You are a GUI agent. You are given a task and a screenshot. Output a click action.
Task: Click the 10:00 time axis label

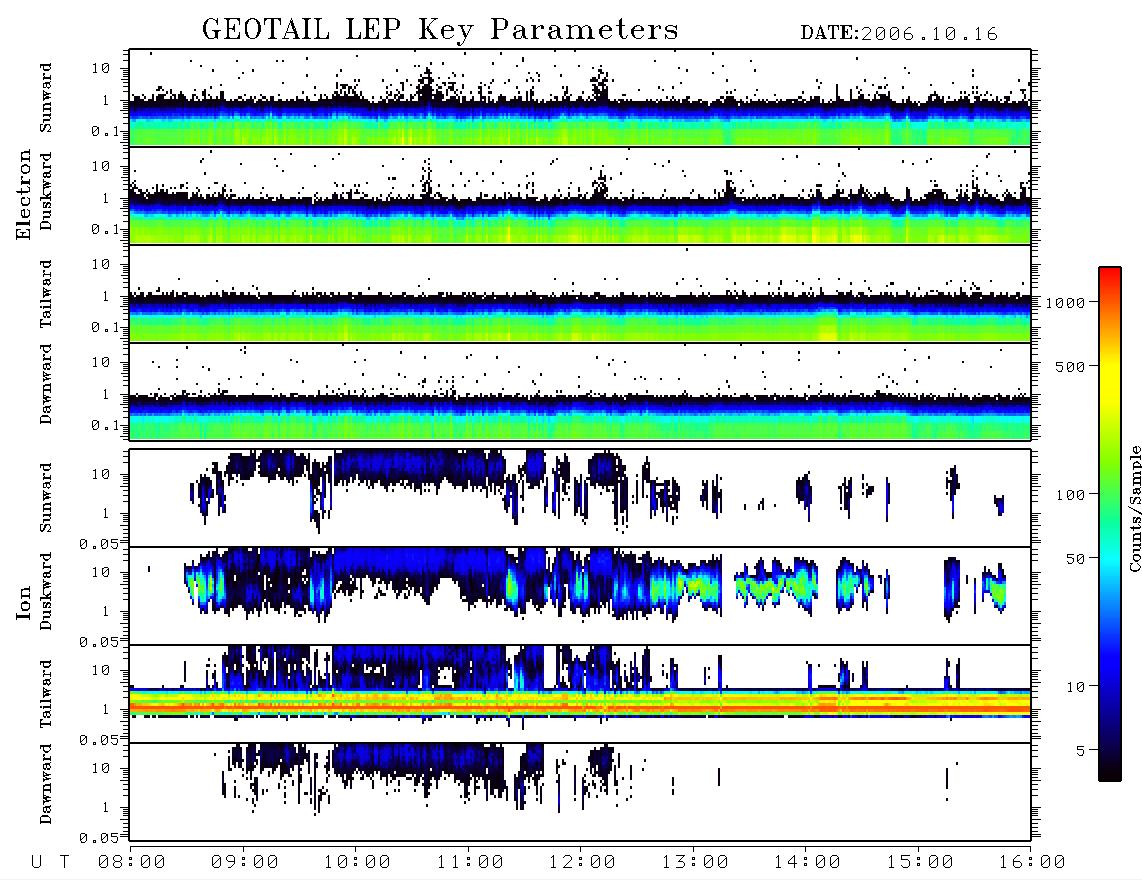pyautogui.click(x=357, y=863)
